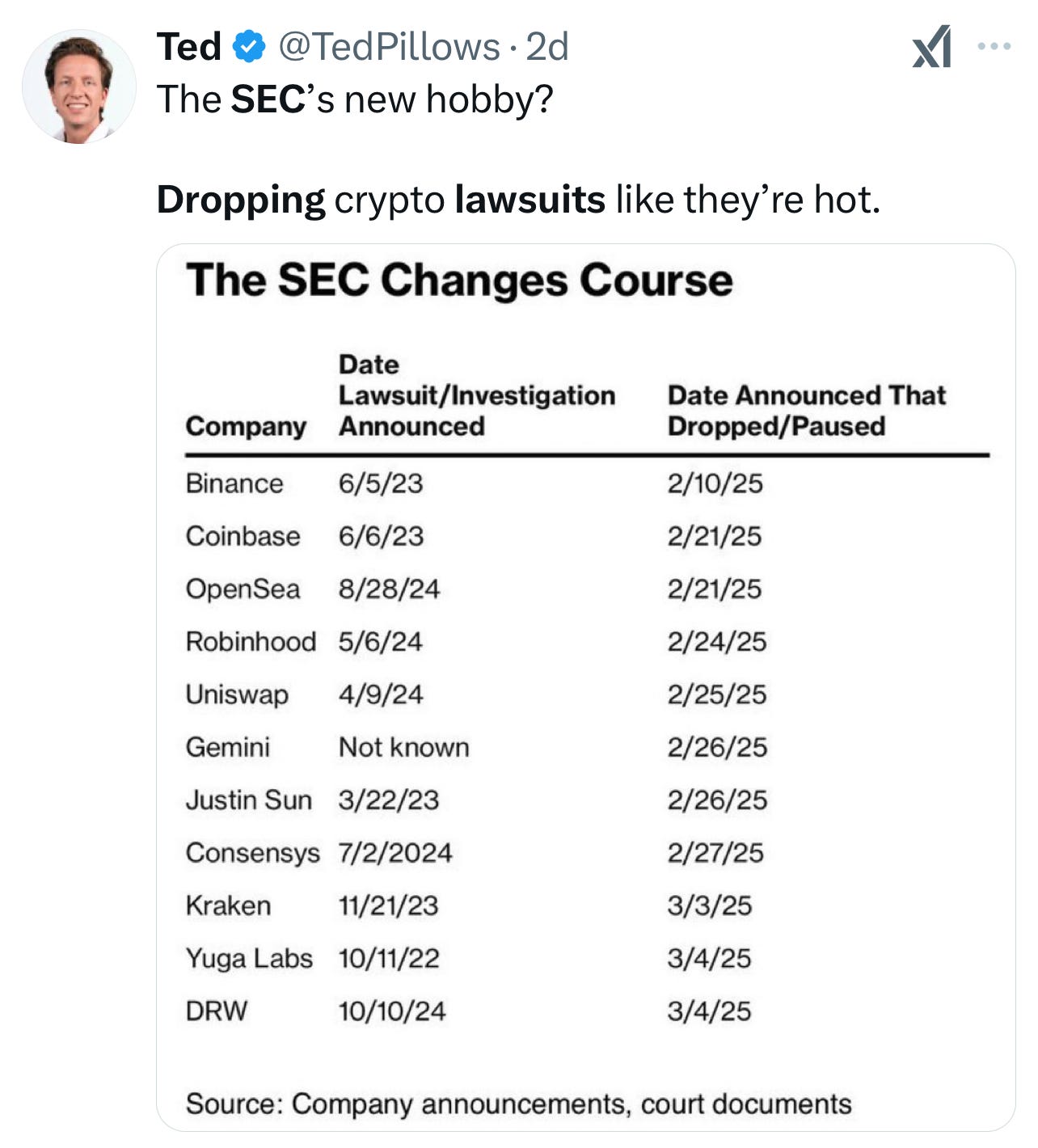Click the Gemini Not known entry
Image resolution: width=1038 pixels, height=1148 pixels.
click(403, 747)
